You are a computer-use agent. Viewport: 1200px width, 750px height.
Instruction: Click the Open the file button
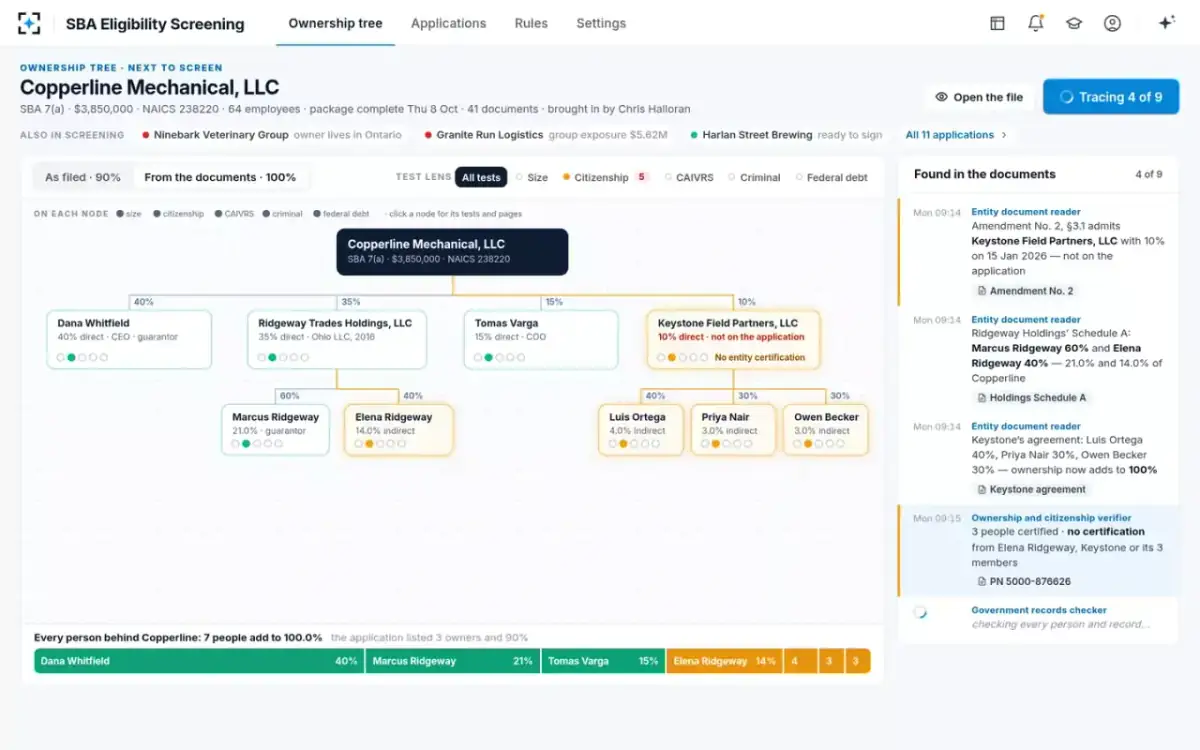tap(979, 97)
